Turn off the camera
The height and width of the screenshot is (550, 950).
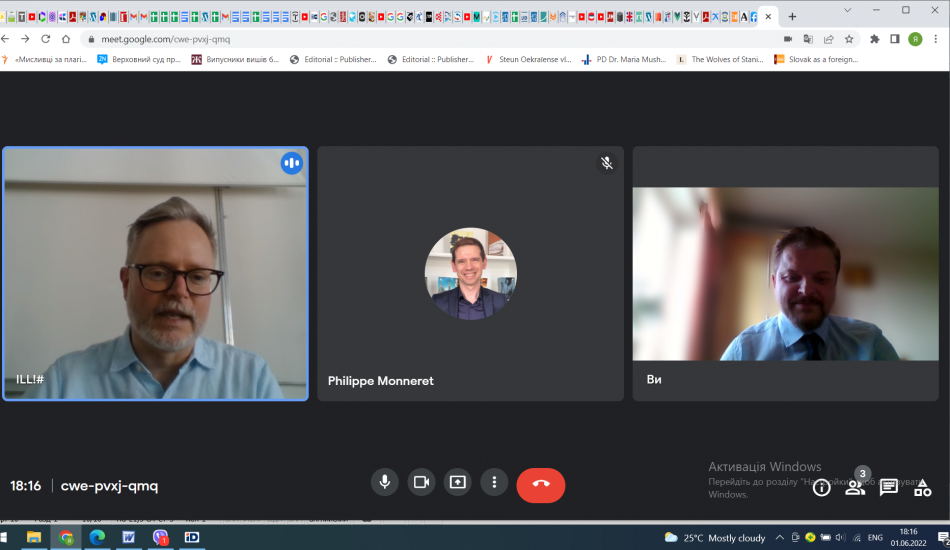click(421, 483)
